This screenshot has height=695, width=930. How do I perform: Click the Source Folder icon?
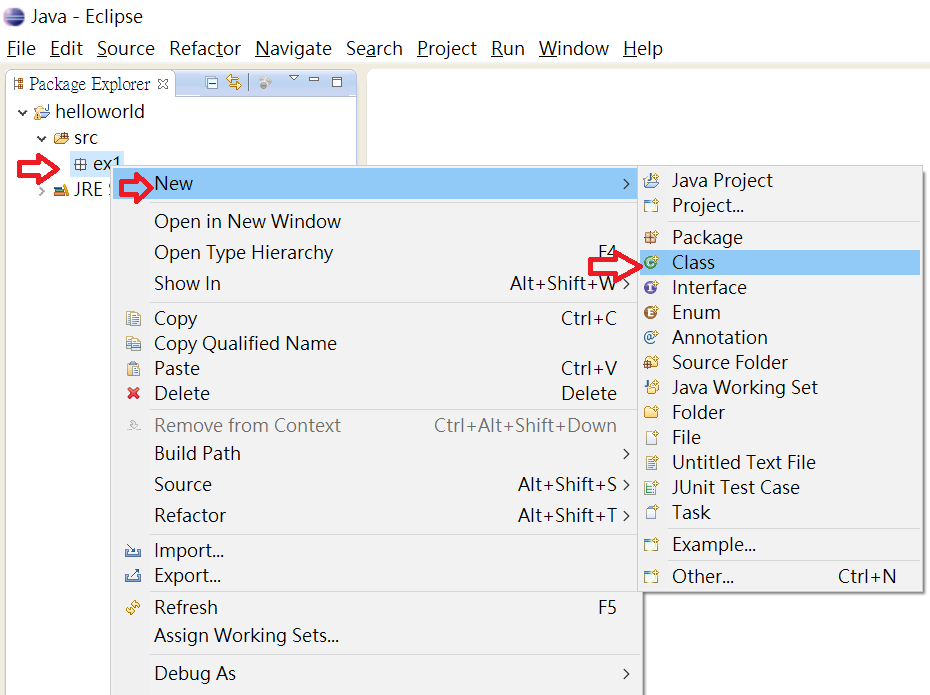click(651, 362)
